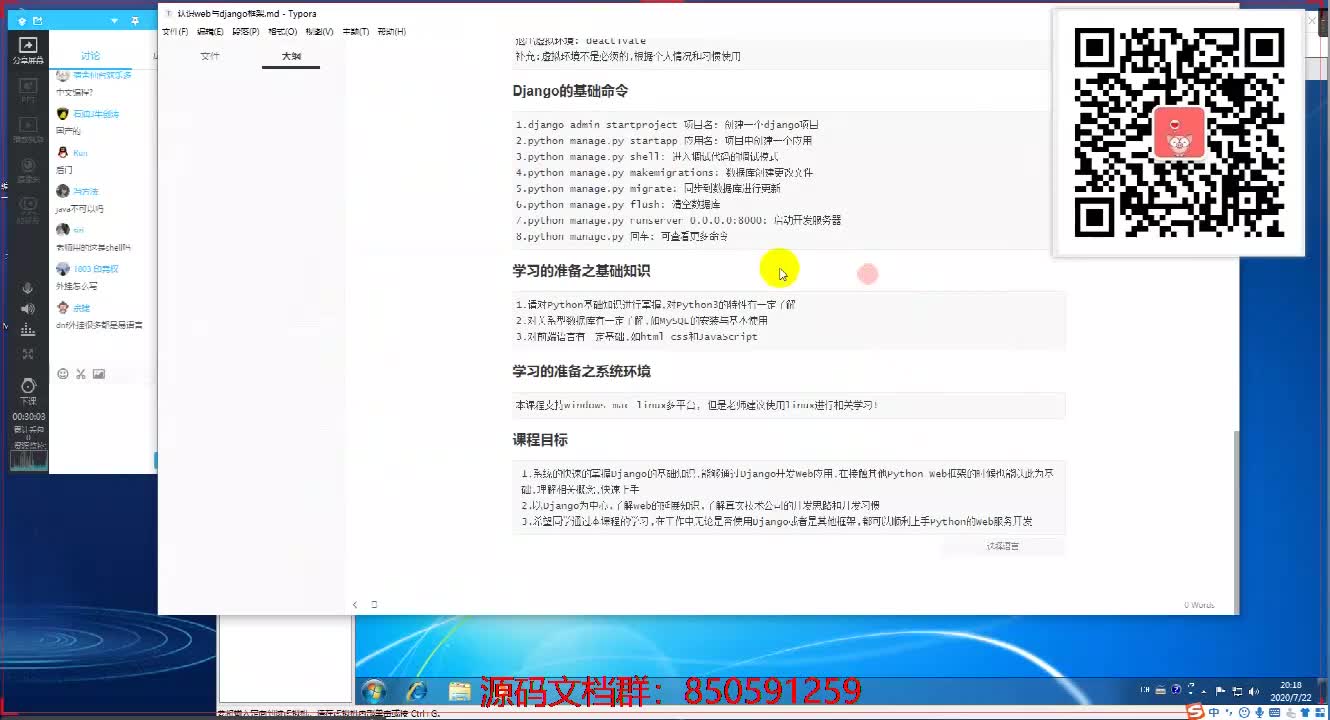1330x720 pixels.
Task: Toggle Sogou Chinese/English 中 mode
Action: 1214,713
